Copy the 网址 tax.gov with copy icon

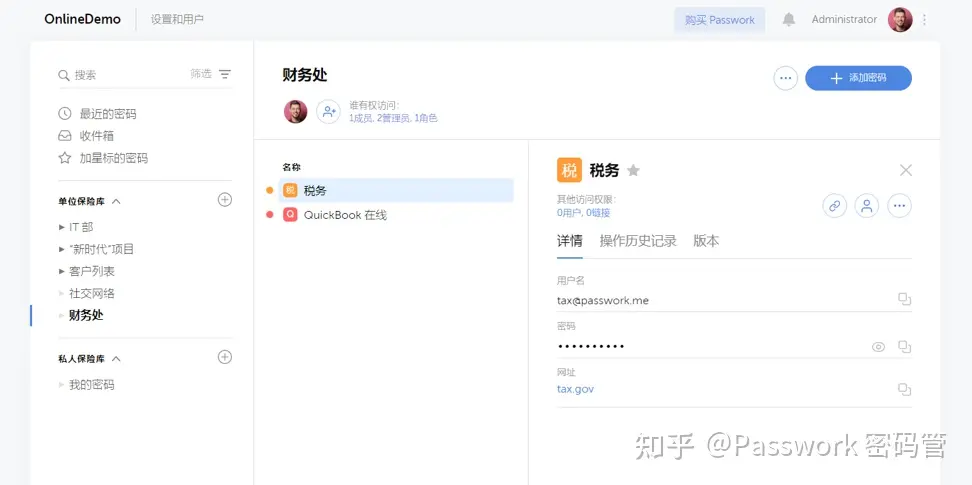tap(904, 389)
